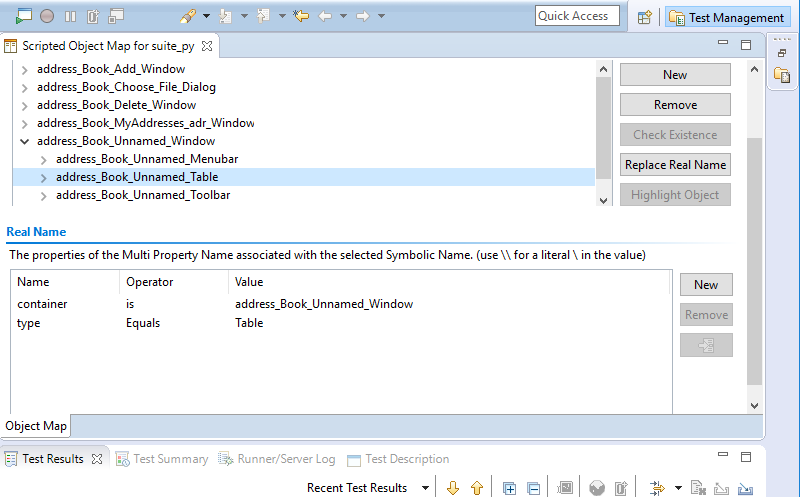Click the record icon in top toolbar

[x=47, y=16]
